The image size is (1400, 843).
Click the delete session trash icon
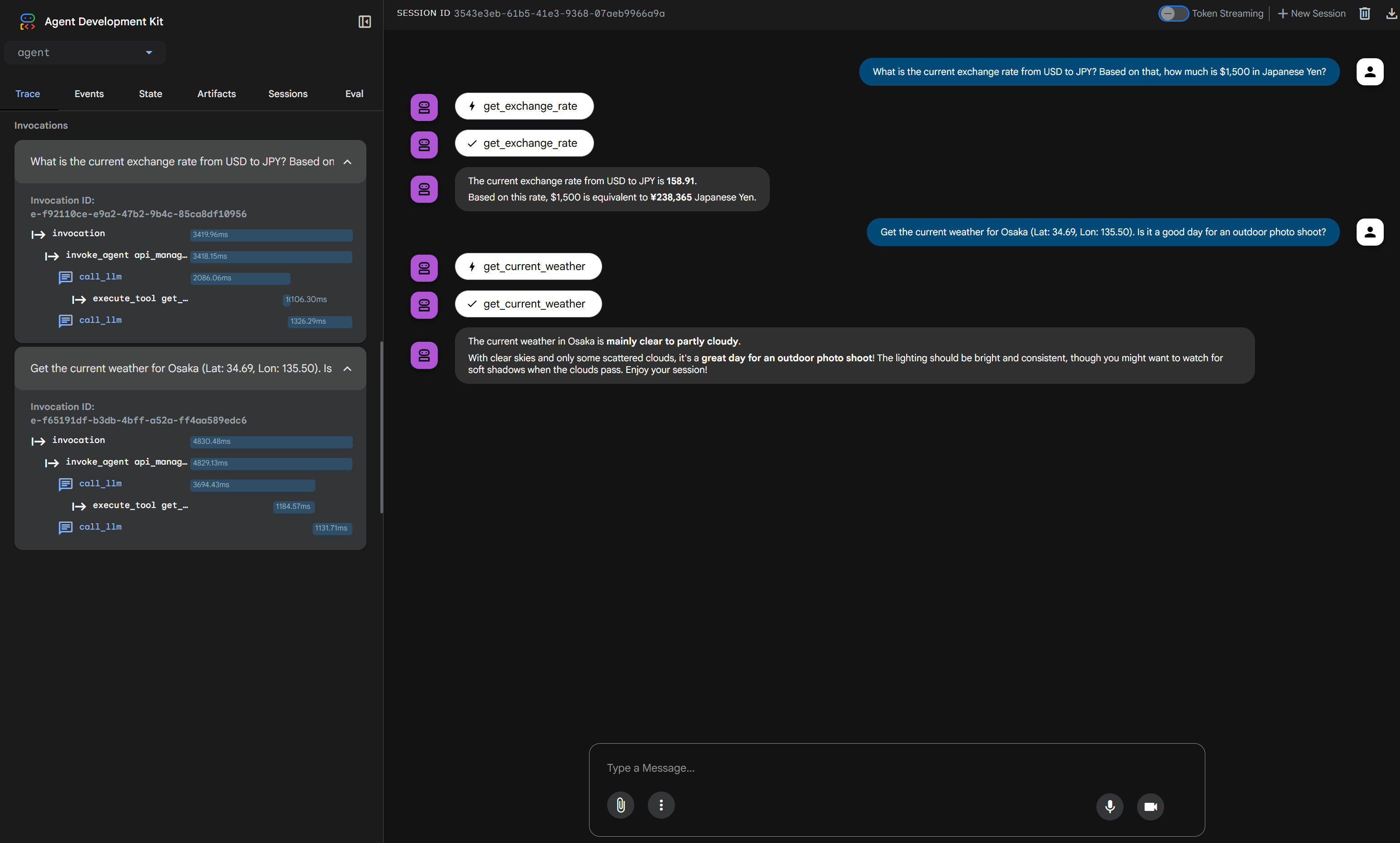pyautogui.click(x=1364, y=13)
